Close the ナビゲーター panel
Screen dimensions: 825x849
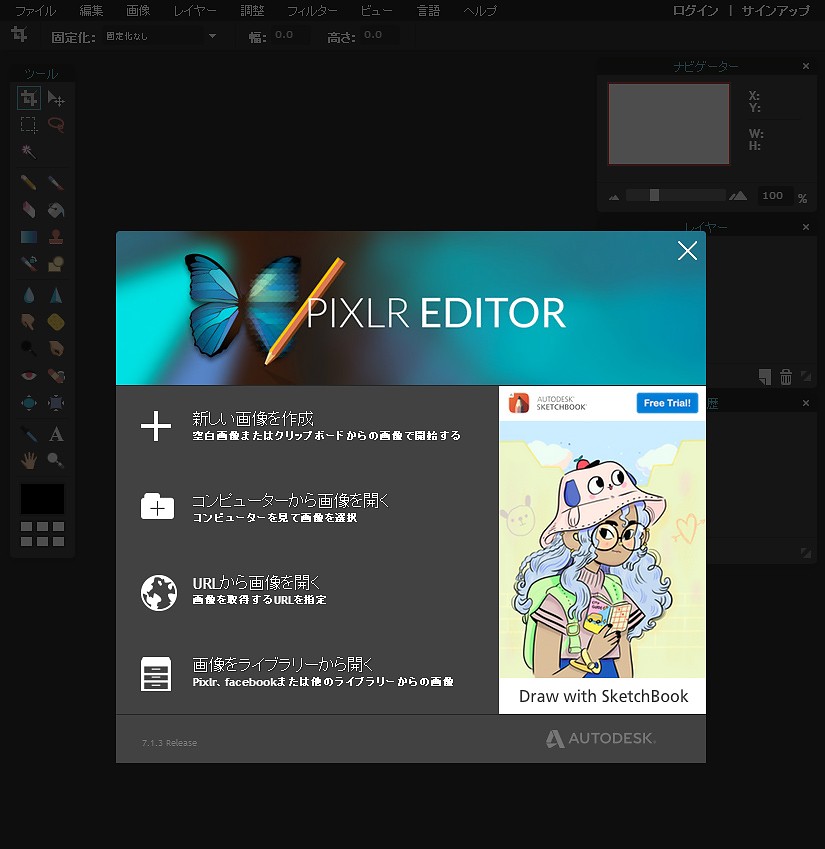pos(806,66)
